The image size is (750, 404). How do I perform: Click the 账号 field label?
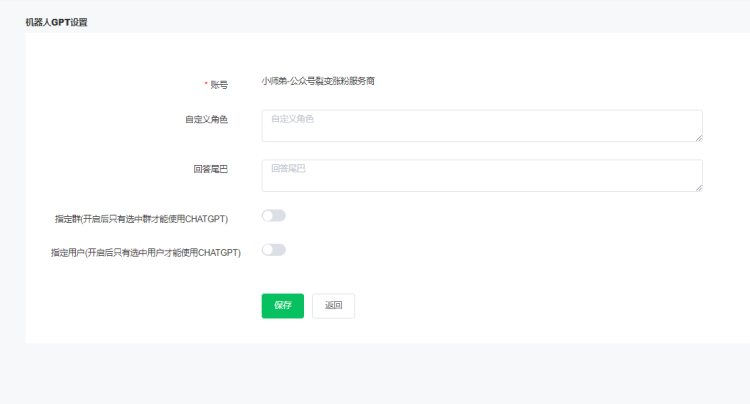click(219, 84)
